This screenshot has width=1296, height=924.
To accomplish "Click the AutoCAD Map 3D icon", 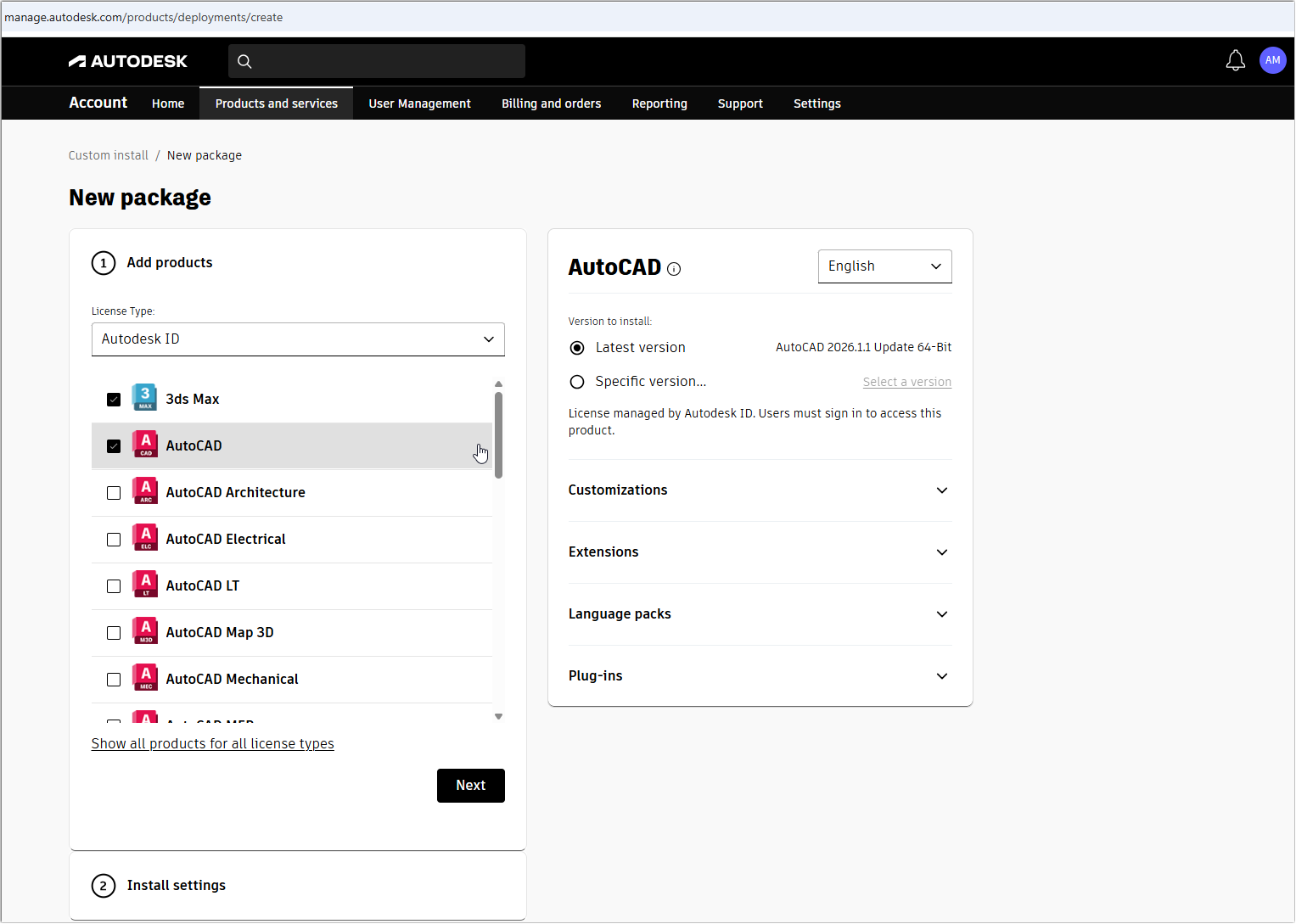I will (x=144, y=630).
